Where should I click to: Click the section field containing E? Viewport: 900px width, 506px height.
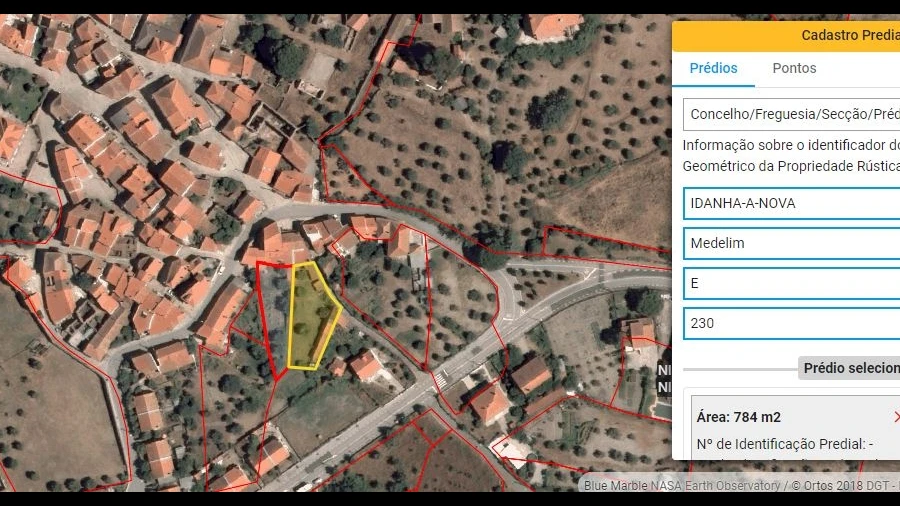790,283
